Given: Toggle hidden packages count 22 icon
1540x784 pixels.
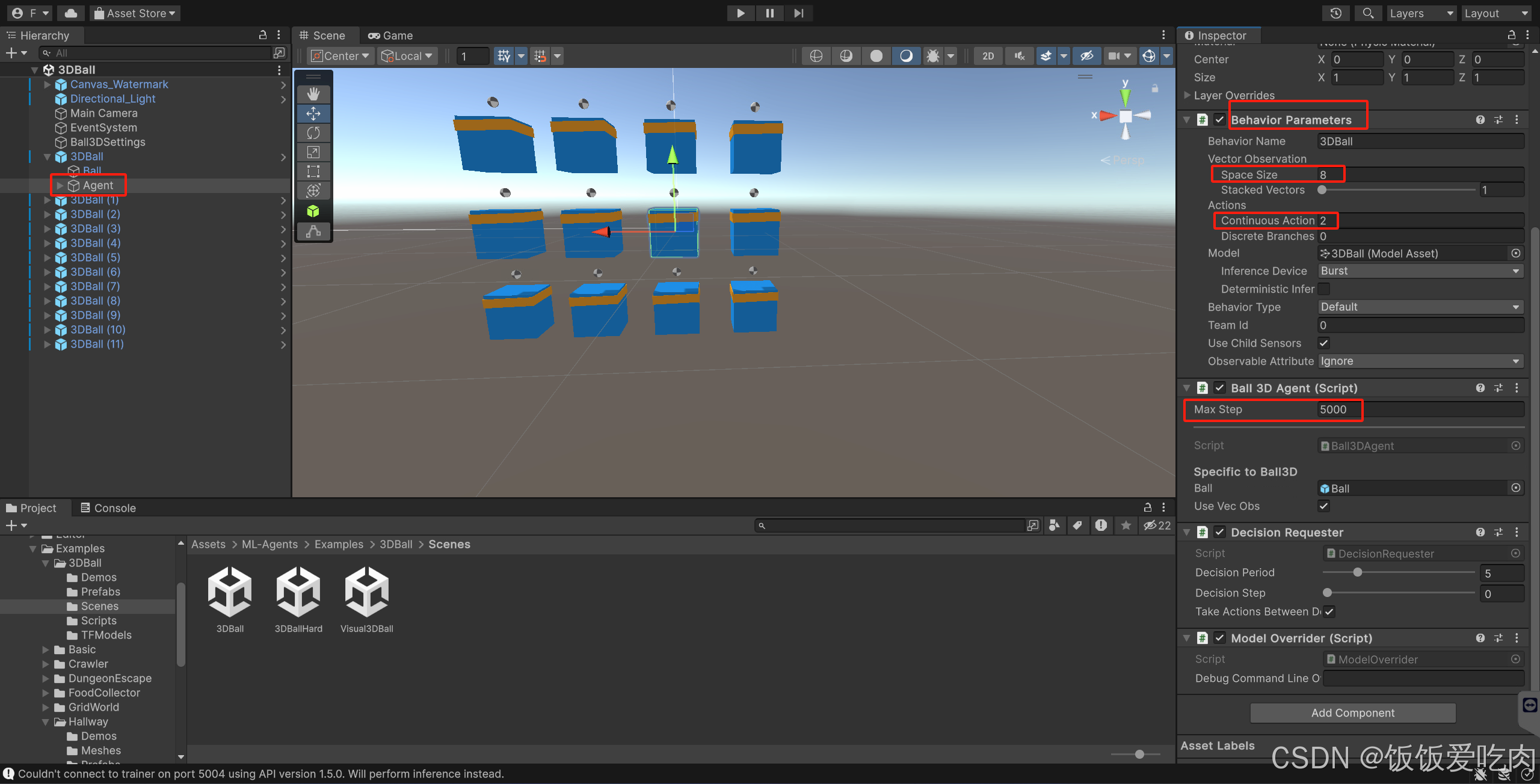Looking at the screenshot, I should click(1157, 525).
